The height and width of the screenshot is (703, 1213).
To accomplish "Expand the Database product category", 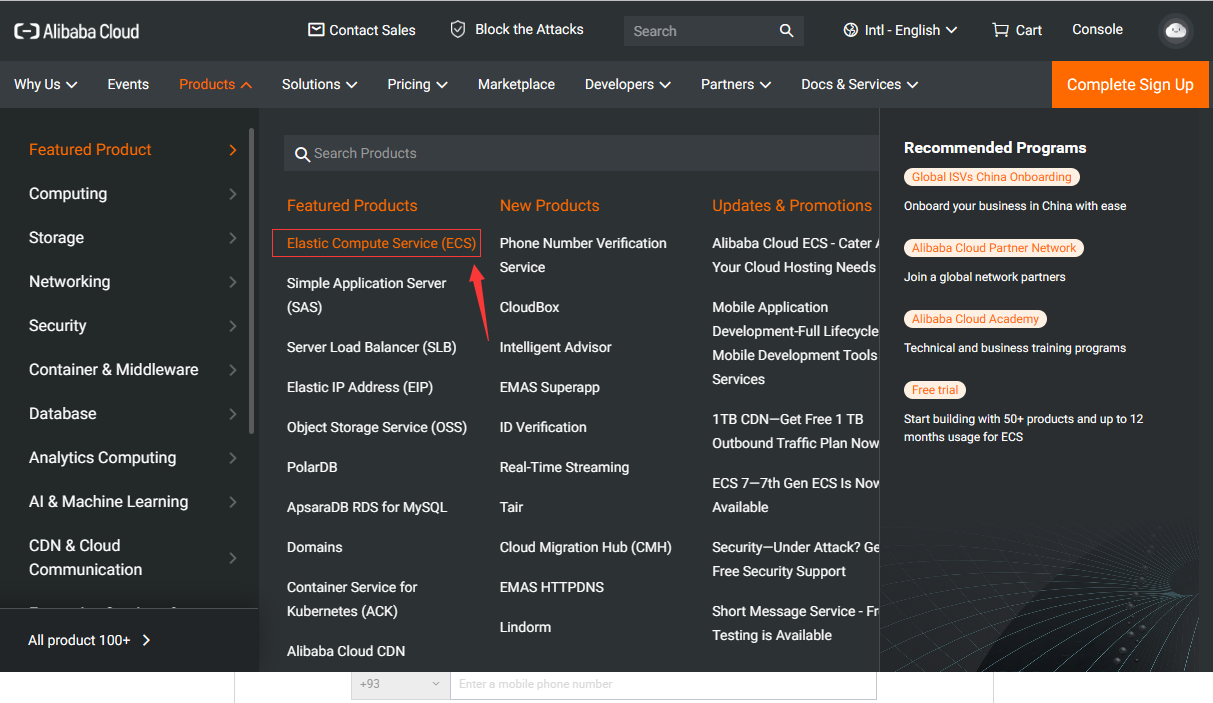I will (x=133, y=414).
